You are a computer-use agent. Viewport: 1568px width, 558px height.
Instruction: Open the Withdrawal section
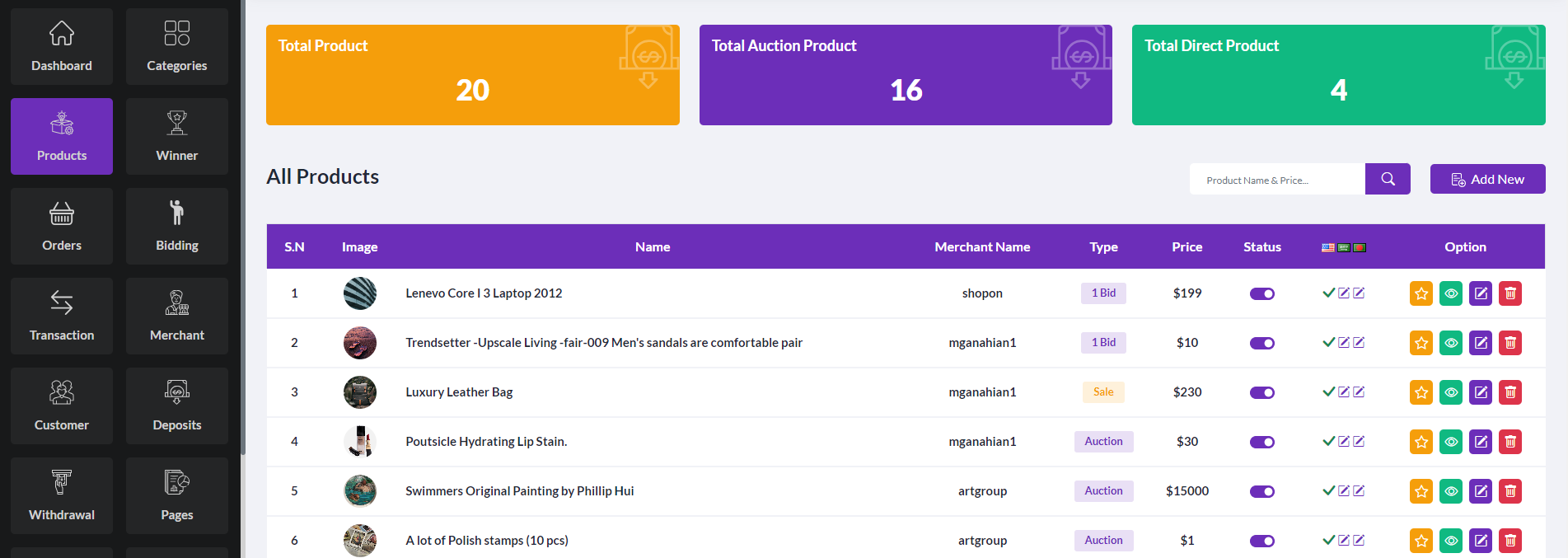62,495
